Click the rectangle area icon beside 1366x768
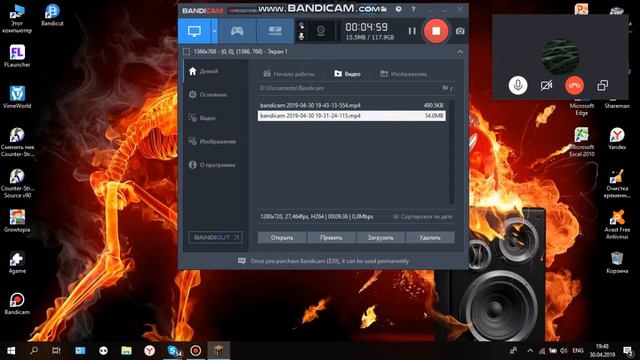Screen dimensions: 640x360 [x=187, y=52]
